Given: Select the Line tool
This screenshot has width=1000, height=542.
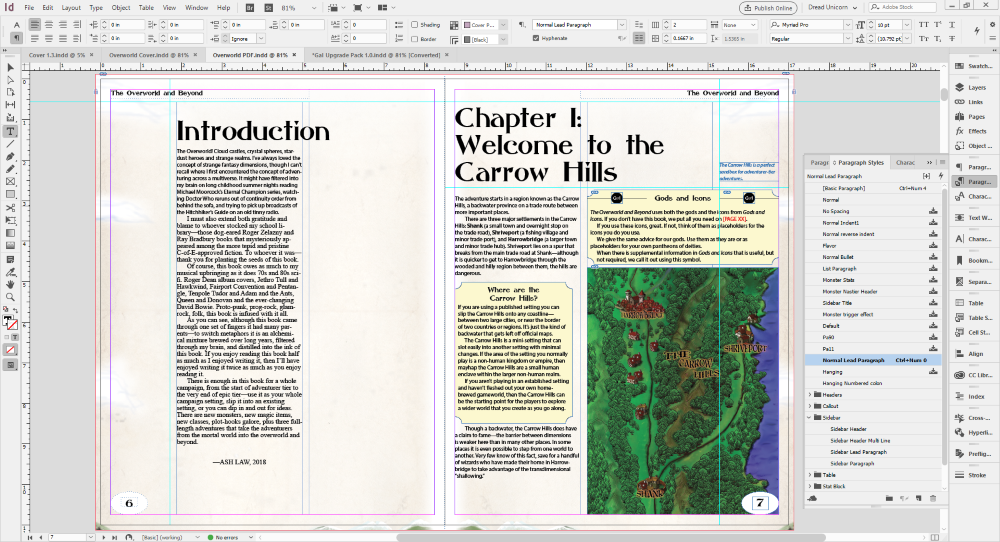Looking at the screenshot, I should (10, 143).
